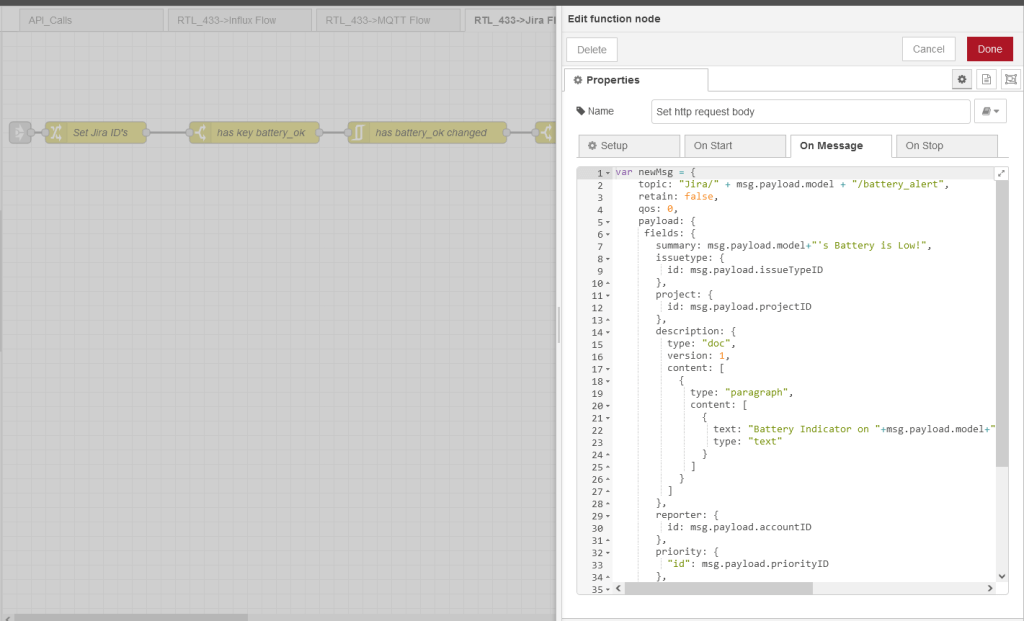Open the function library dropdown beside Name
Image resolution: width=1024 pixels, height=621 pixels.
[990, 112]
